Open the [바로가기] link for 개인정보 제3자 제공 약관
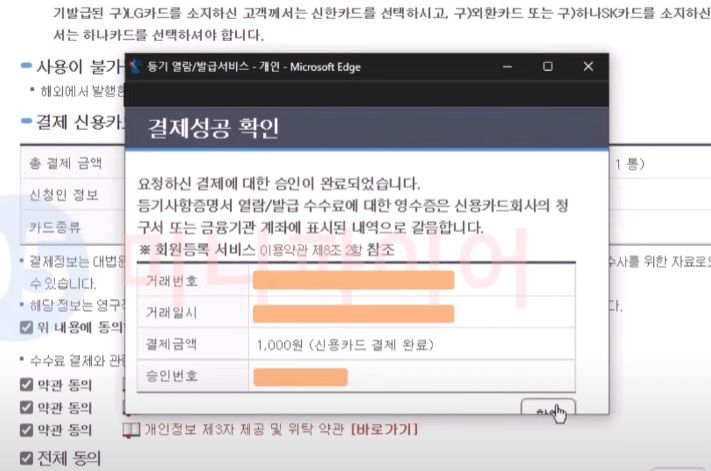Viewport: 711px width, 471px height. tap(385, 429)
